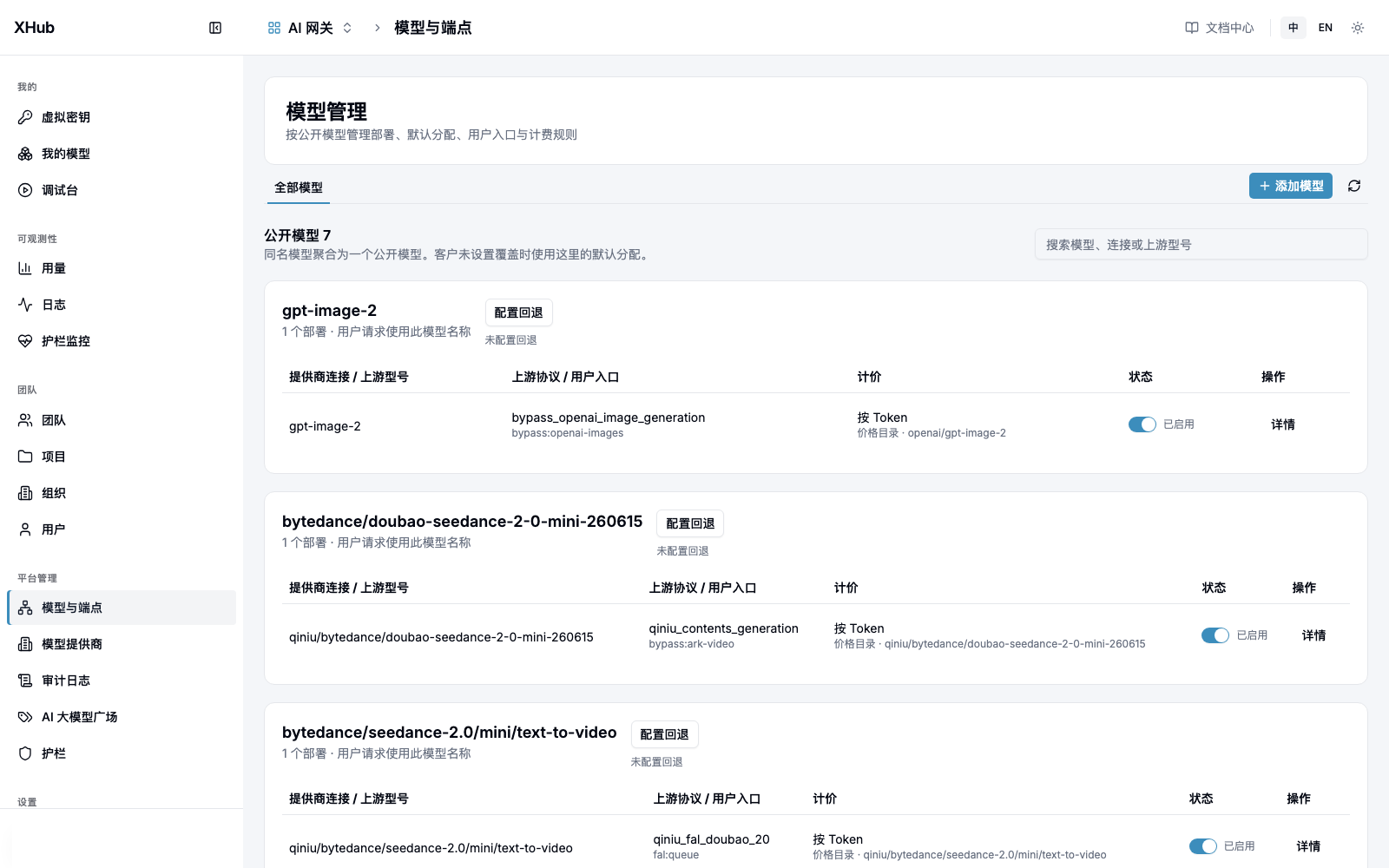Open 用户 person icon
The width and height of the screenshot is (1389, 868).
pyautogui.click(x=25, y=529)
